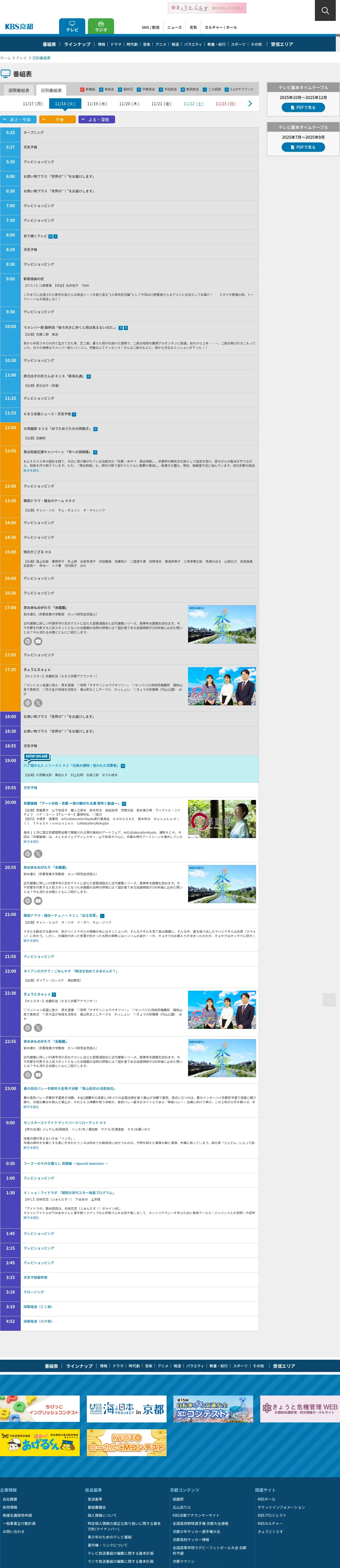Image resolution: width=340 pixels, height=1568 pixels.
Task: Switch to the テレビ tab
Action: coord(72,26)
